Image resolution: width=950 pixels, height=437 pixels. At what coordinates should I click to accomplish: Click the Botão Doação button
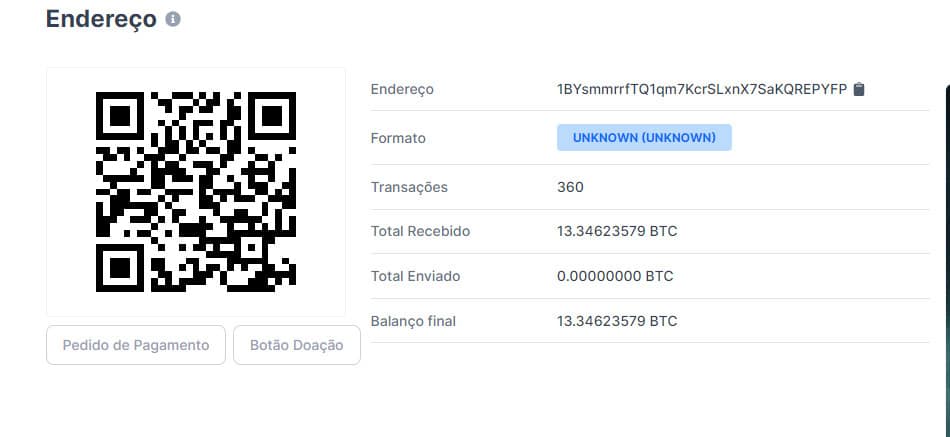(297, 345)
